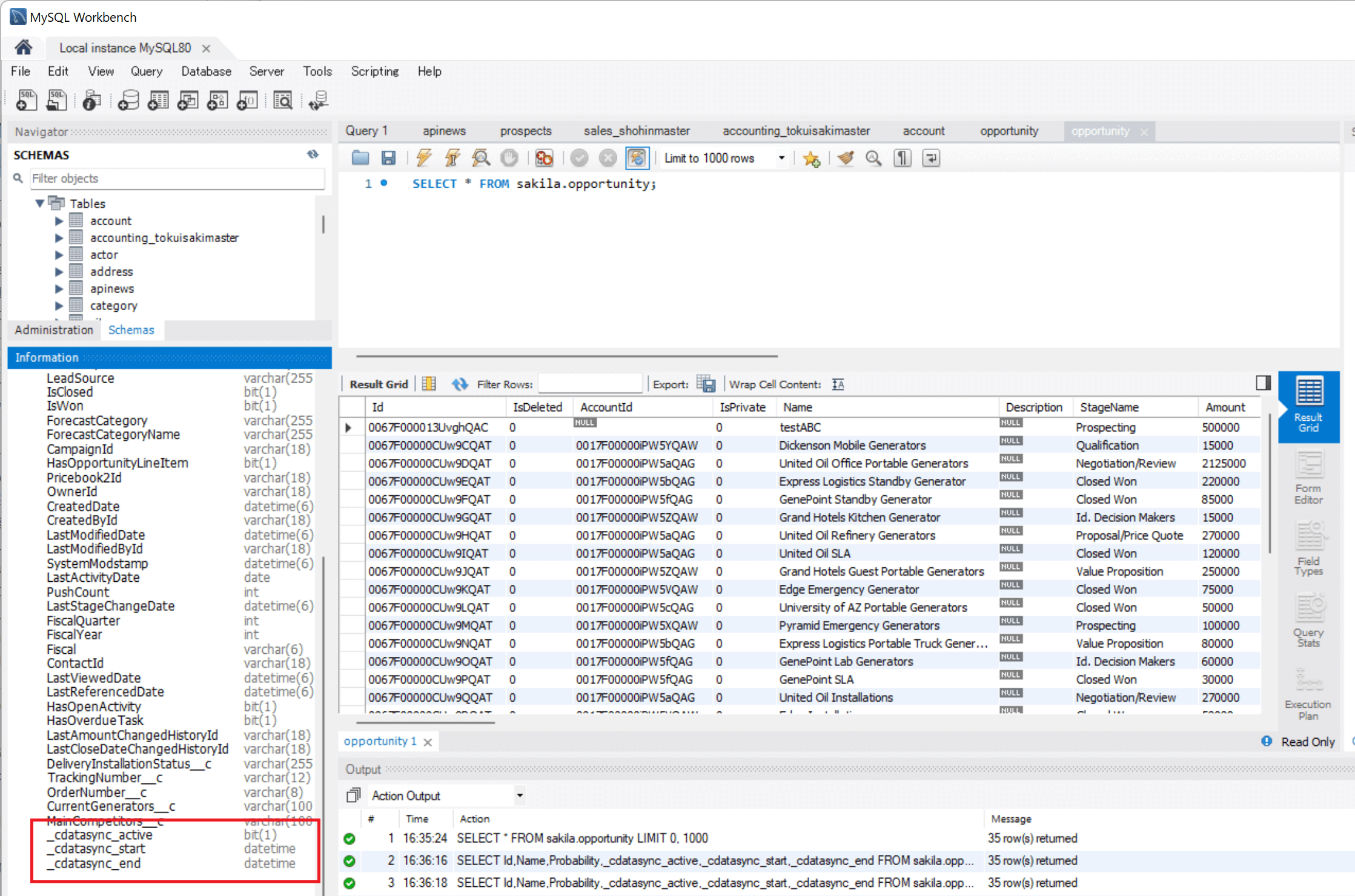Expand the account table node
Screen dimensions: 1355x896
point(59,221)
